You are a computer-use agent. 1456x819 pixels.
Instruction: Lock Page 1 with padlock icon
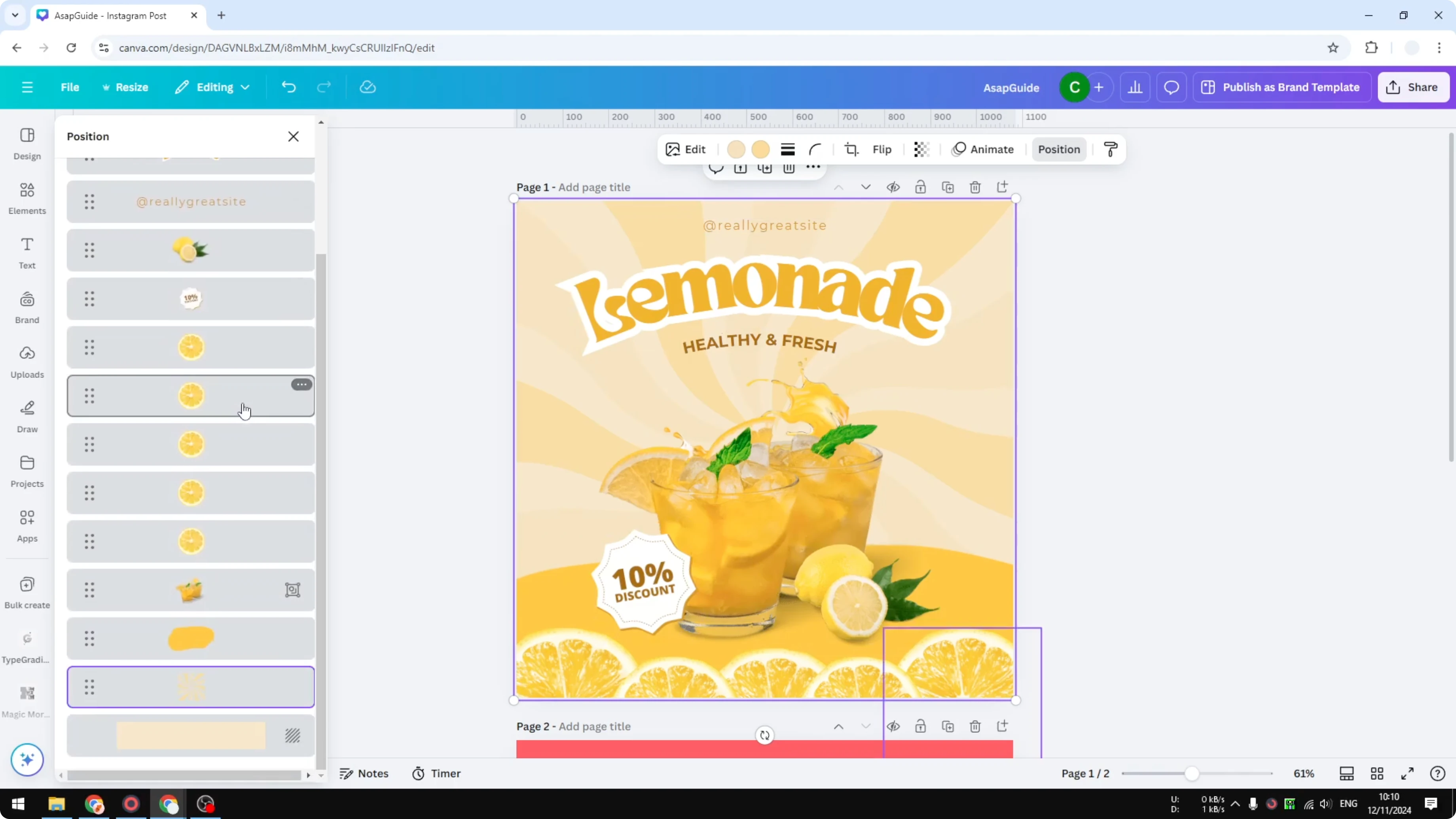coord(920,186)
